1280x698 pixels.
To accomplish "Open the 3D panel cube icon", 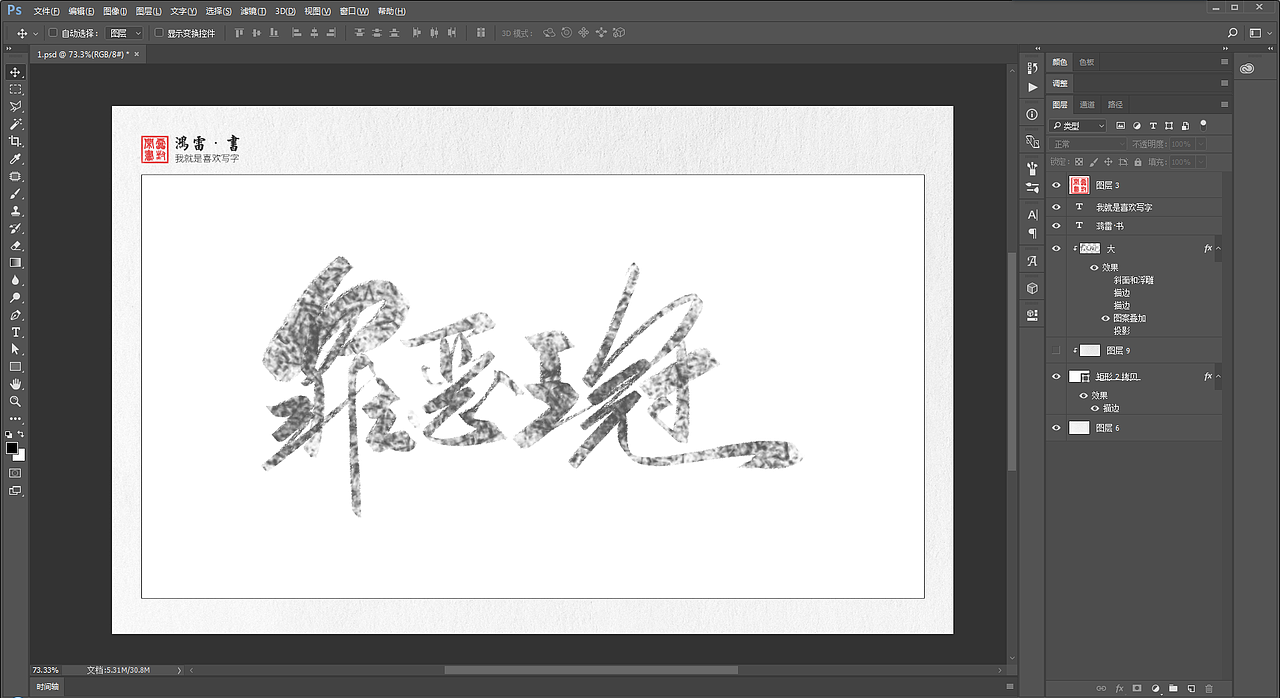I will [x=1032, y=288].
